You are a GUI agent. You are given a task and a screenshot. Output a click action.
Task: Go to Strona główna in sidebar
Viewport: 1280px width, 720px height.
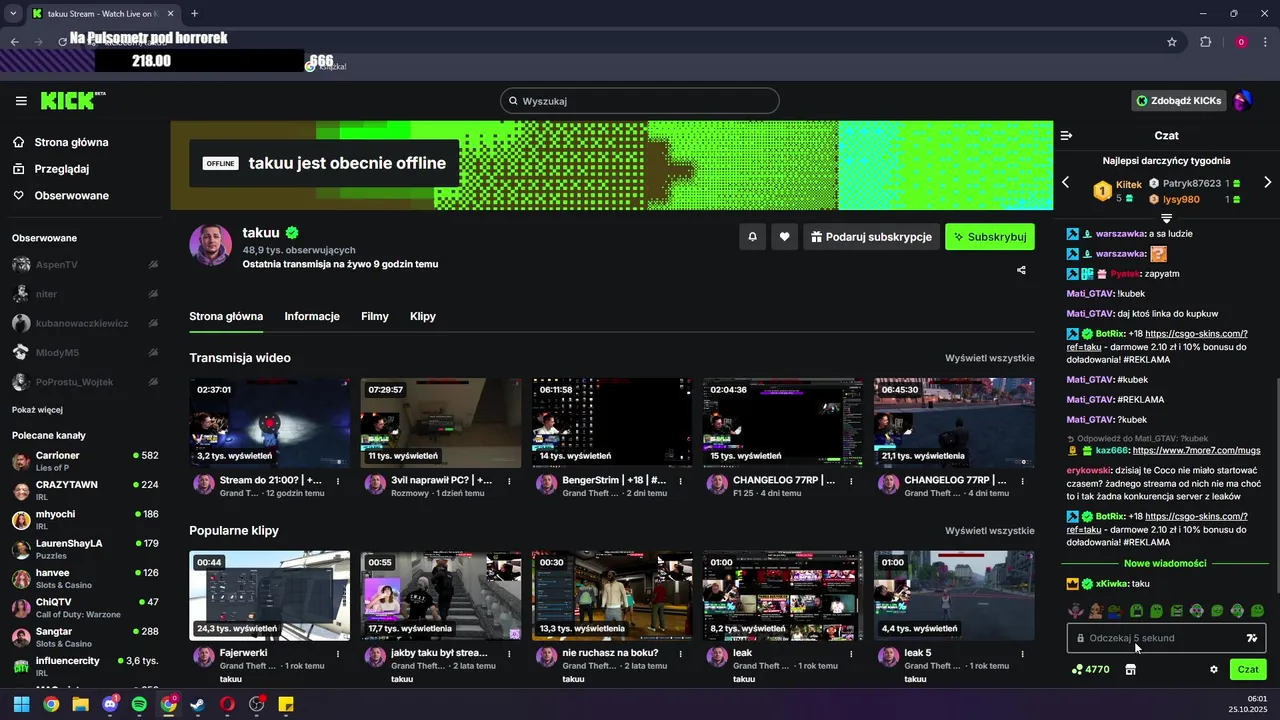pos(71,142)
